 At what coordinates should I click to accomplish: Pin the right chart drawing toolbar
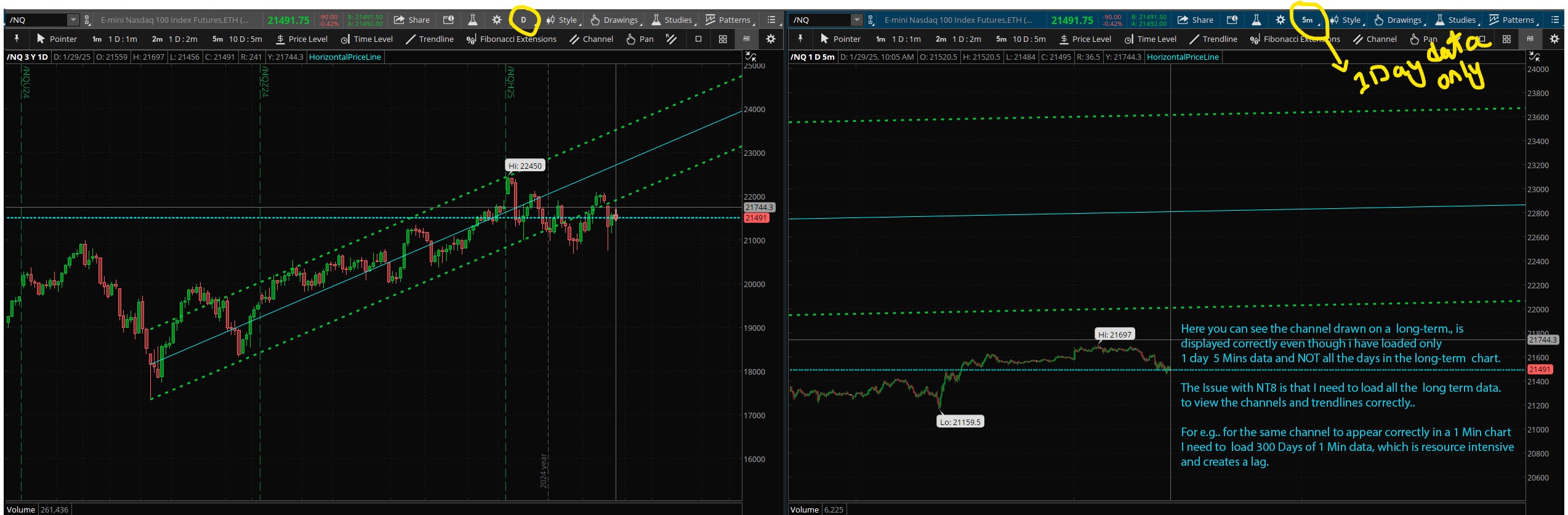800,39
